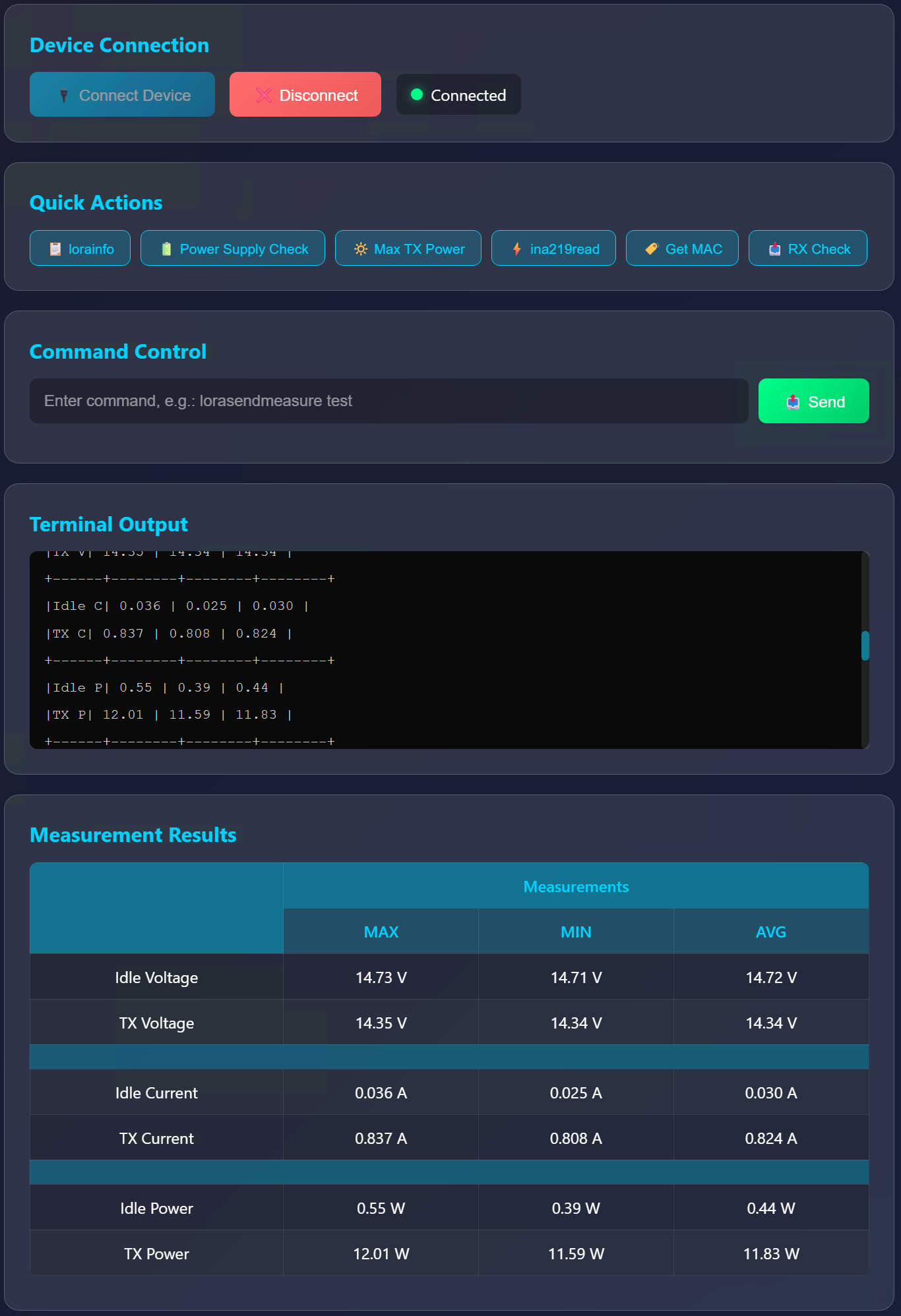Click the Measurements table header
The width and height of the screenshot is (901, 1316).
[x=576, y=886]
